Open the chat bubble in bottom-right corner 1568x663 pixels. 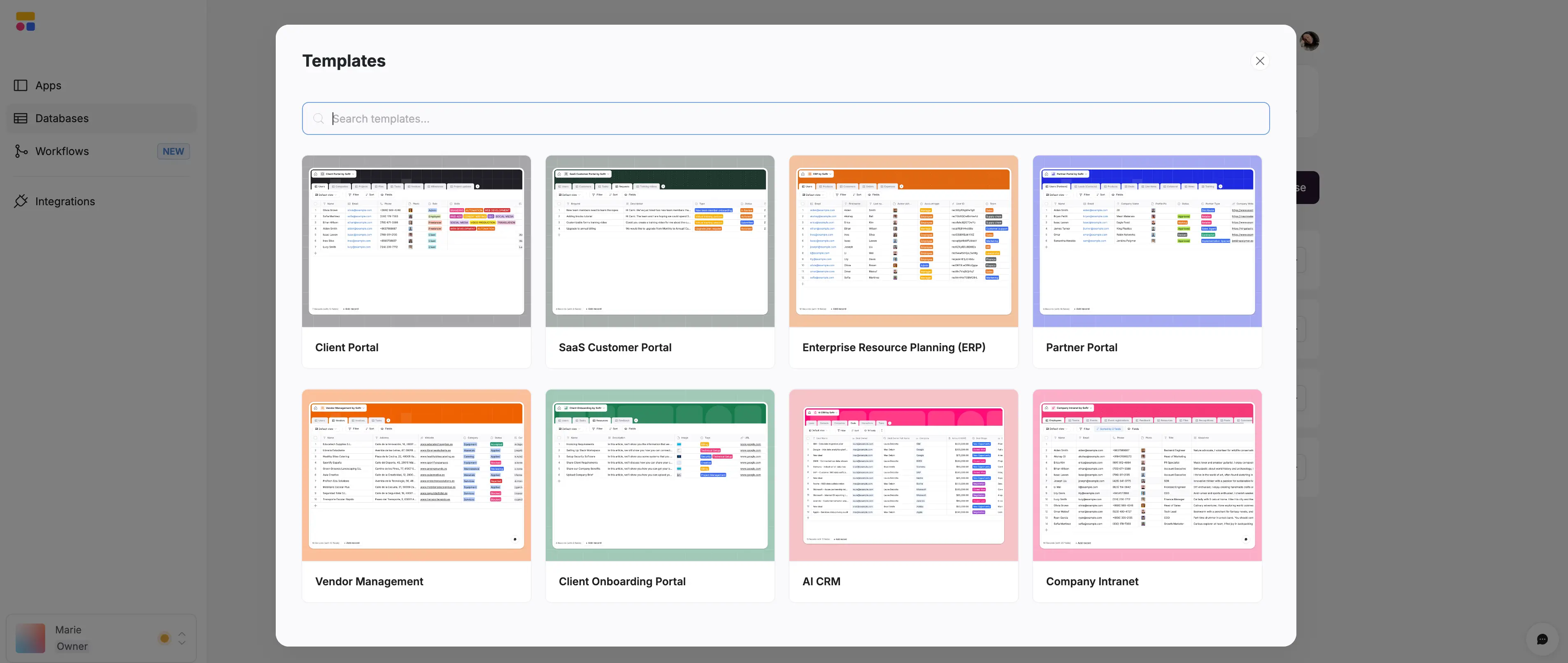pyautogui.click(x=1542, y=639)
